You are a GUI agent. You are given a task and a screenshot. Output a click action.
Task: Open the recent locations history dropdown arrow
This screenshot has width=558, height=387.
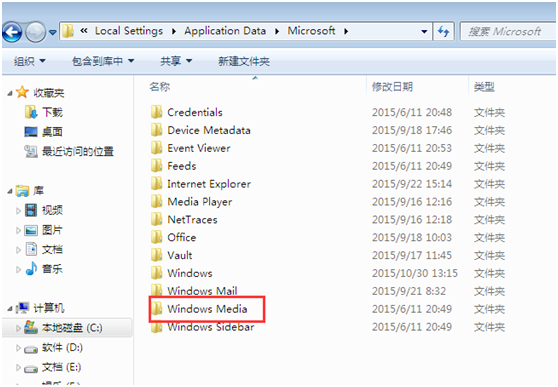pyautogui.click(x=53, y=32)
